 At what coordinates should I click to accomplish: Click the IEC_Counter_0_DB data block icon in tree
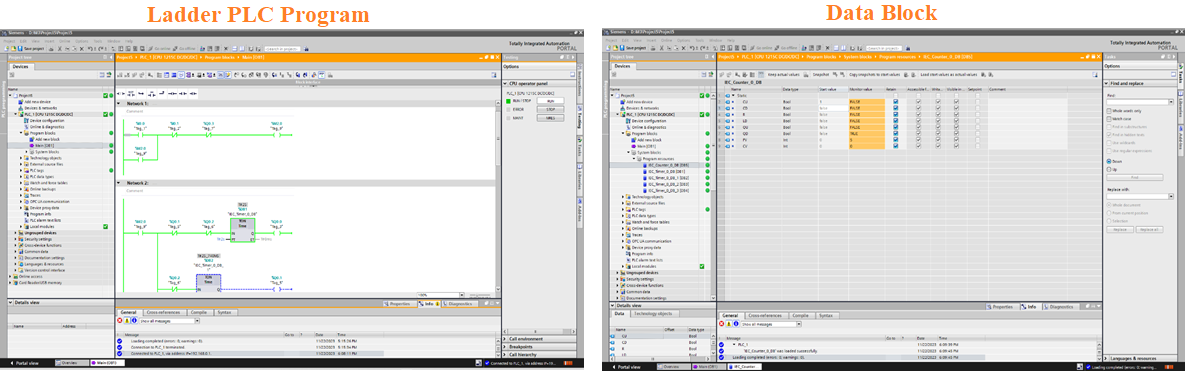point(646,165)
